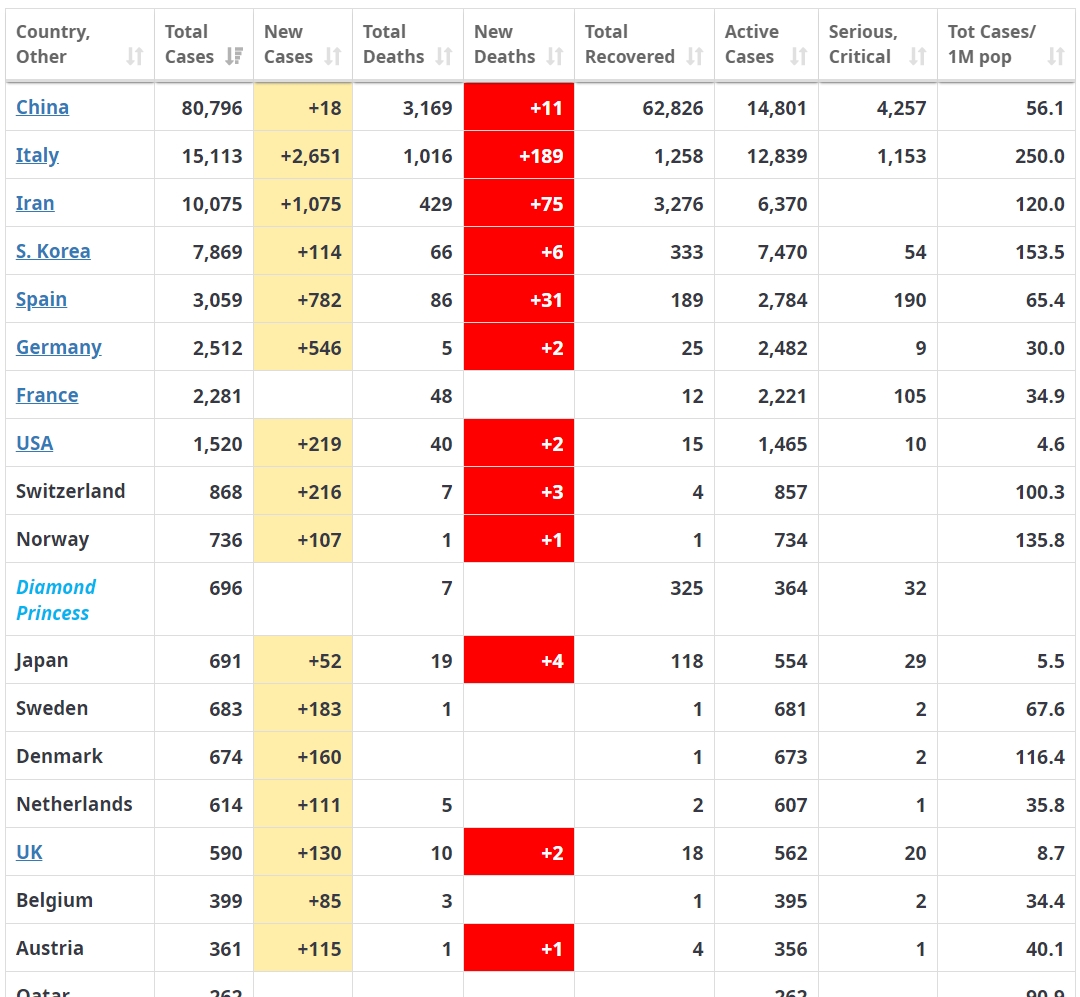1080x997 pixels.
Task: Open the Spain country link
Action: click(x=42, y=299)
